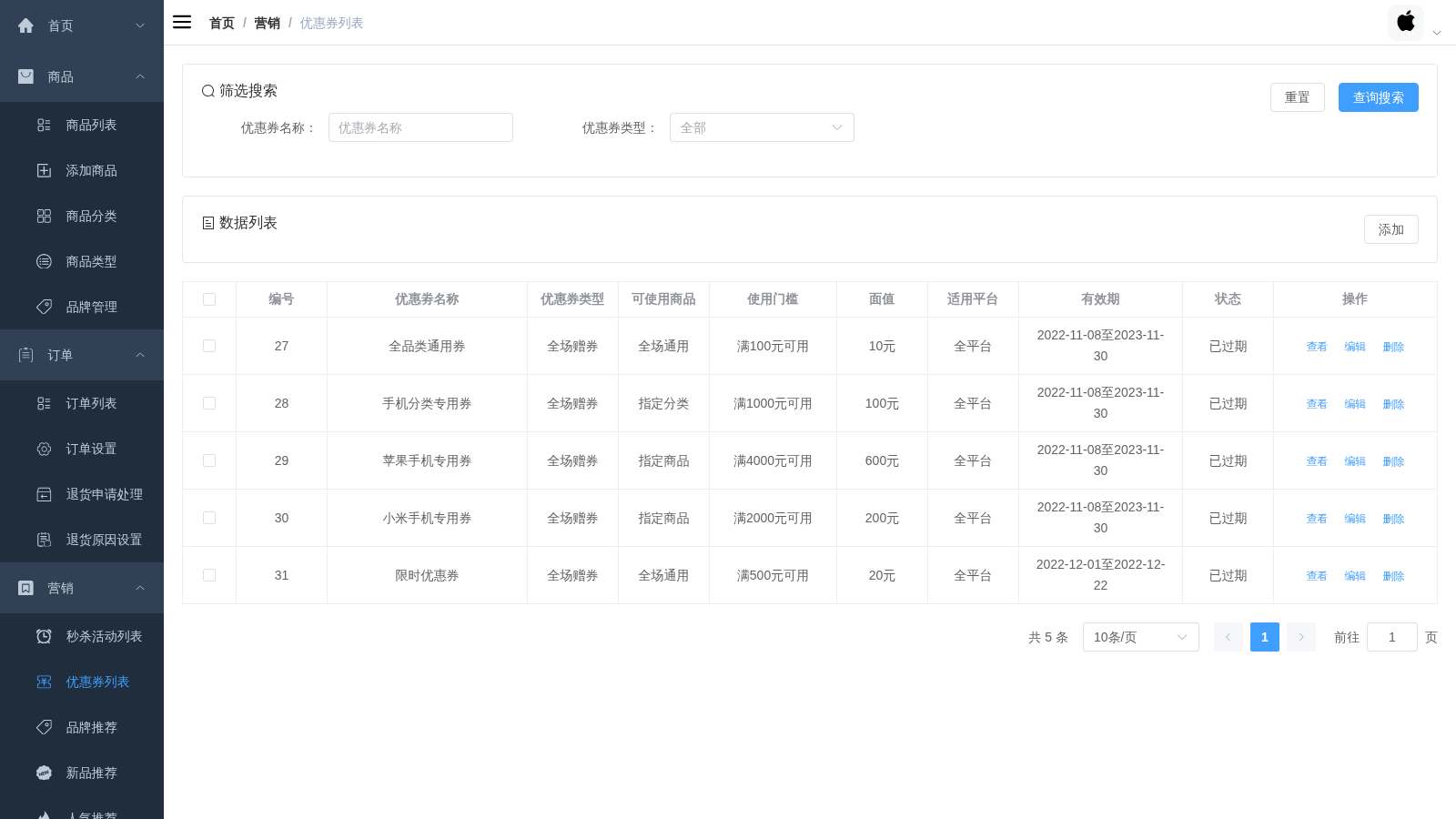This screenshot has width=1456, height=819.
Task: Click the 添加 coupon button
Action: tap(1391, 229)
